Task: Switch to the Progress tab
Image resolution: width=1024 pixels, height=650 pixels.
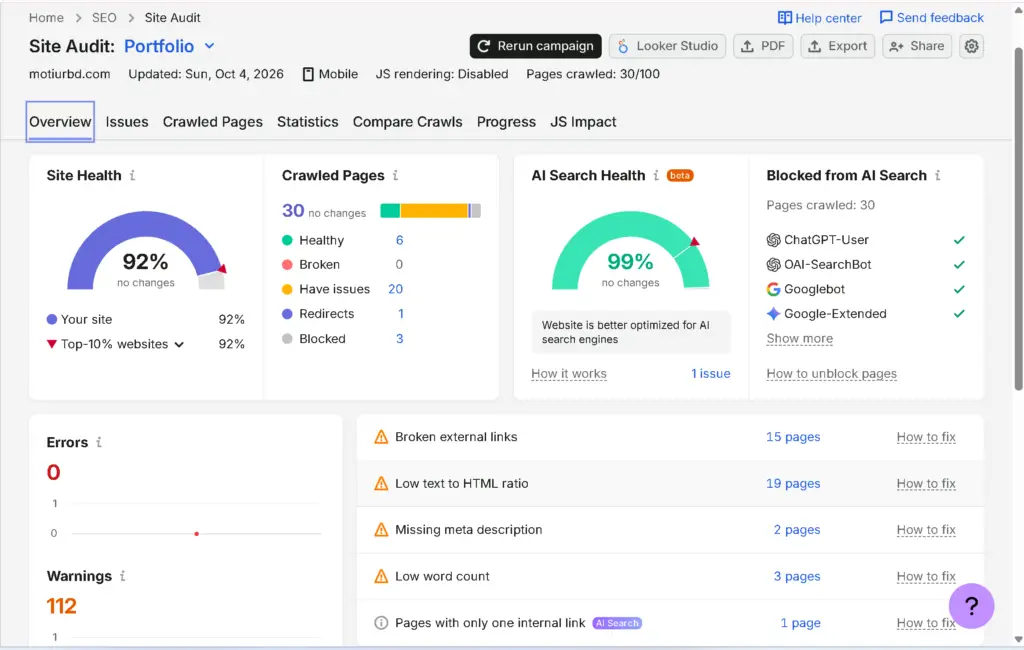Action: tap(506, 122)
